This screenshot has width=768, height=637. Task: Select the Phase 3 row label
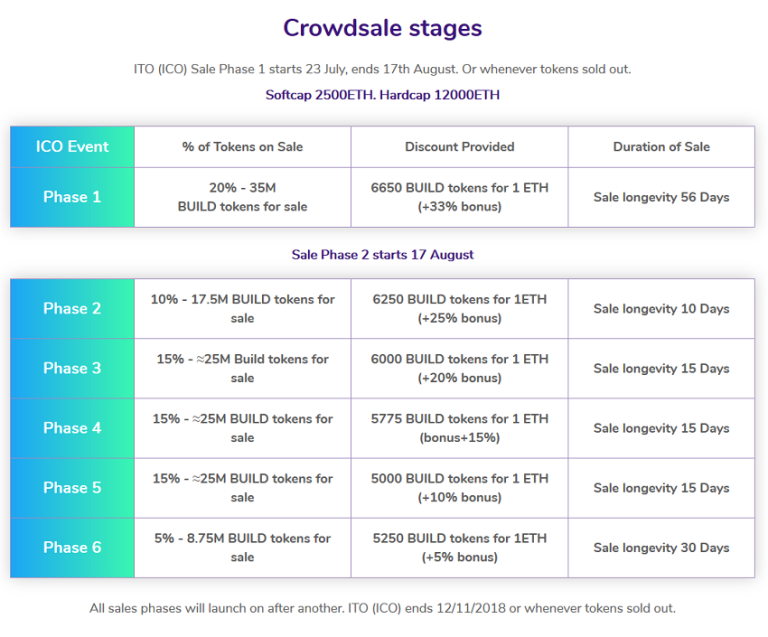(x=72, y=368)
